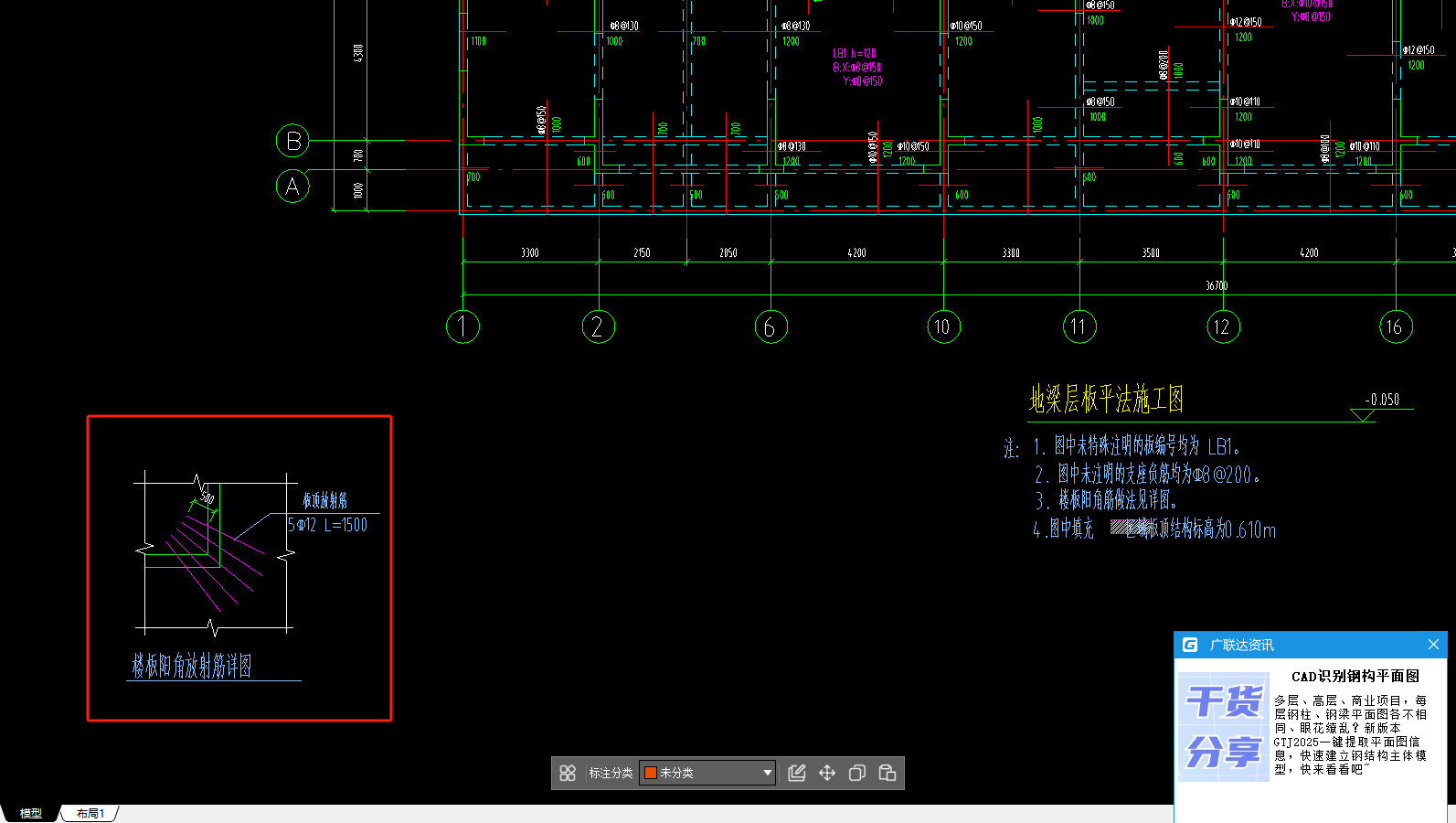
Task: Select axis bubble 1
Action: point(462,326)
